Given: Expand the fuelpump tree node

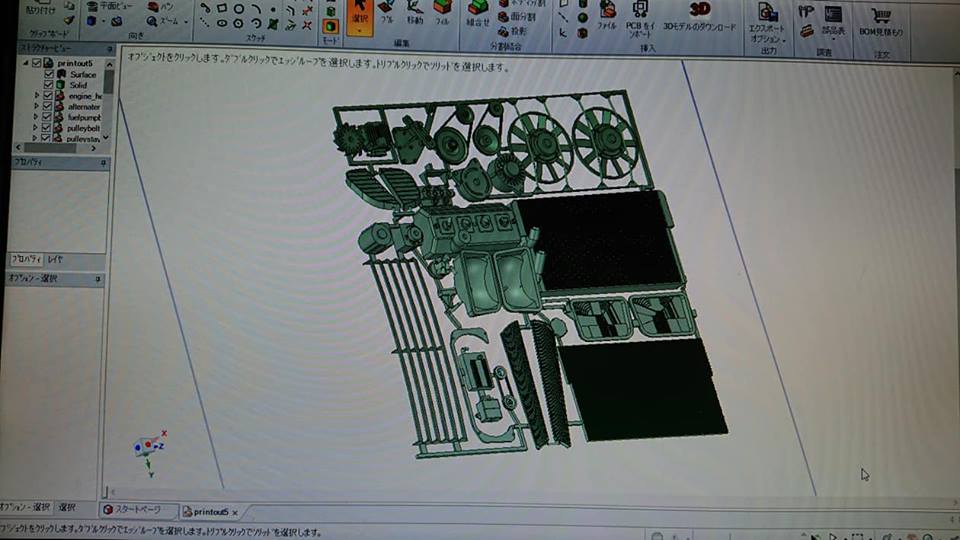Looking at the screenshot, I should 36,117.
